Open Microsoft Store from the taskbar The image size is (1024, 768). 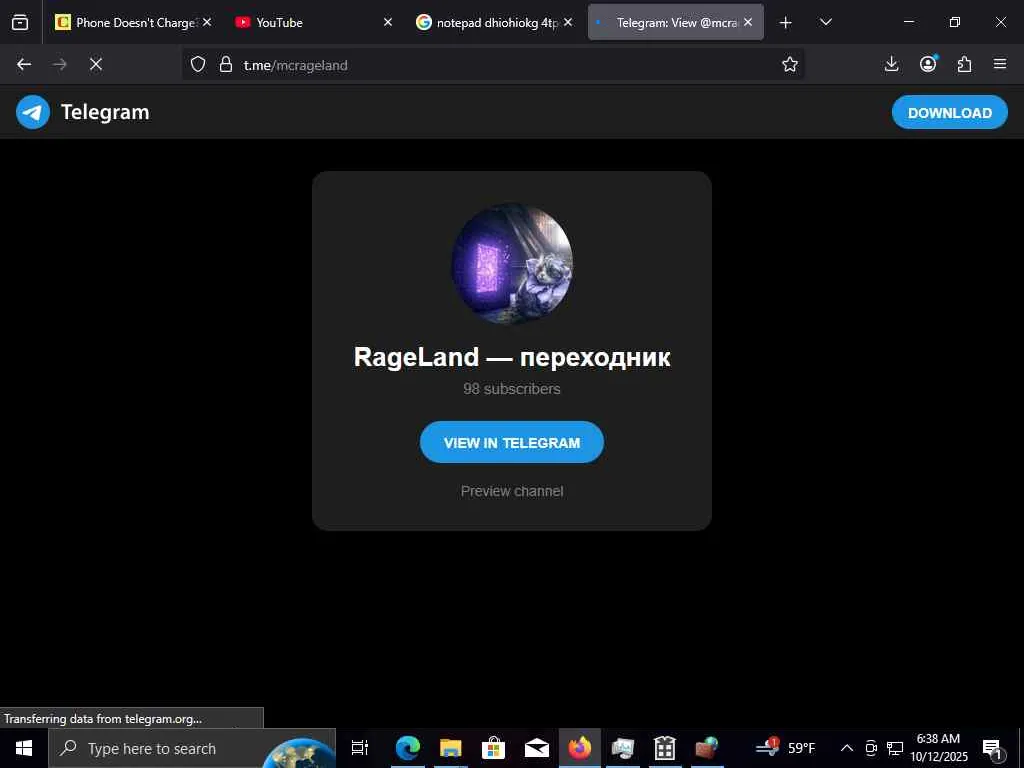494,748
